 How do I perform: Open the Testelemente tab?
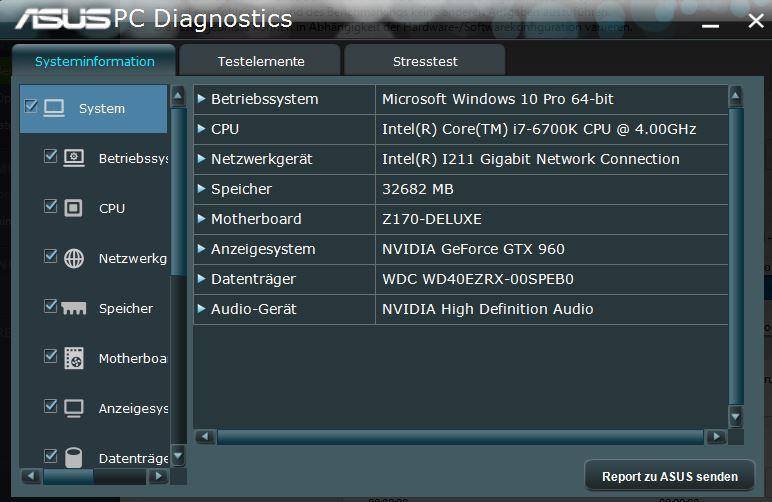coord(260,61)
